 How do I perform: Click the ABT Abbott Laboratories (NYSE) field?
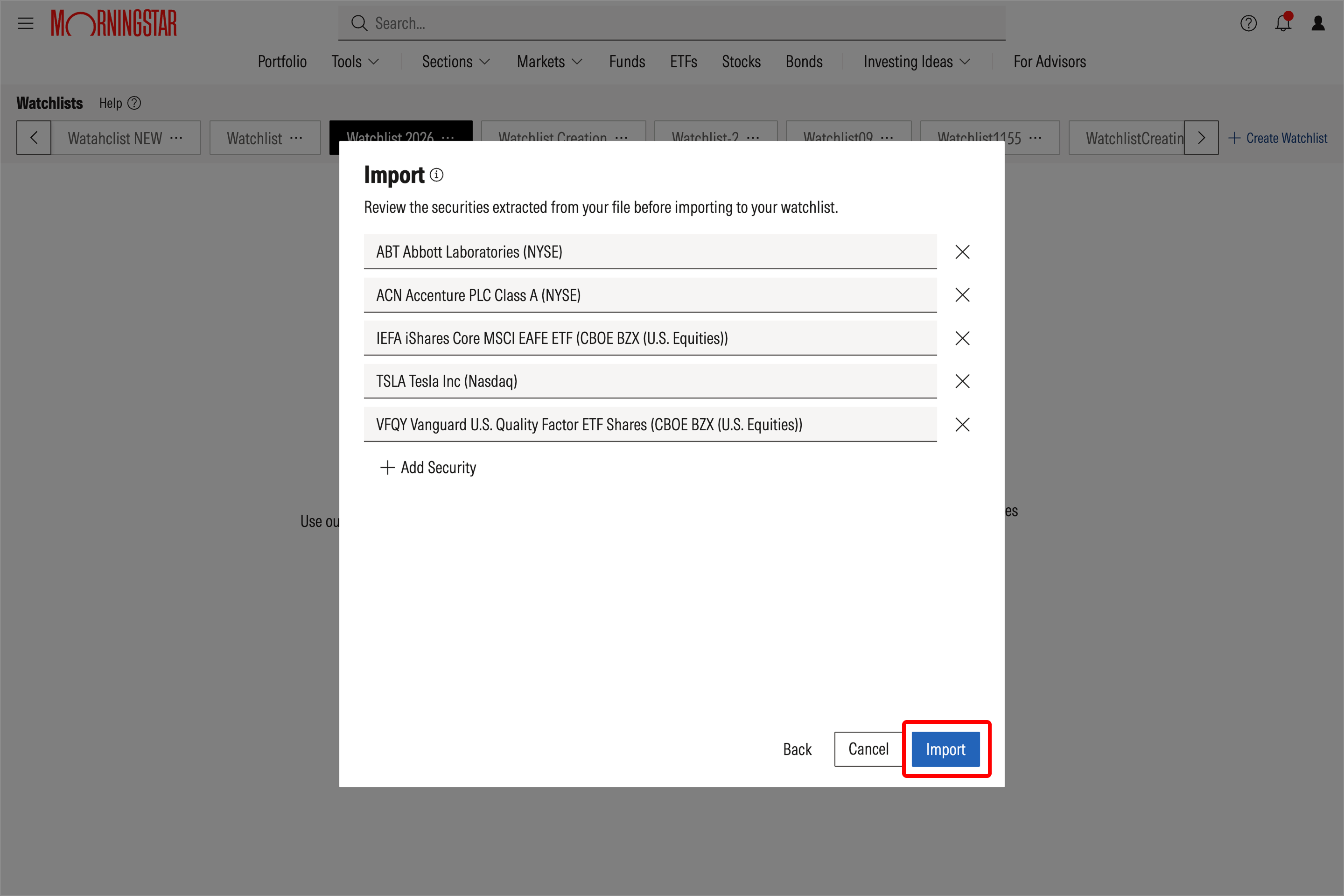point(650,252)
